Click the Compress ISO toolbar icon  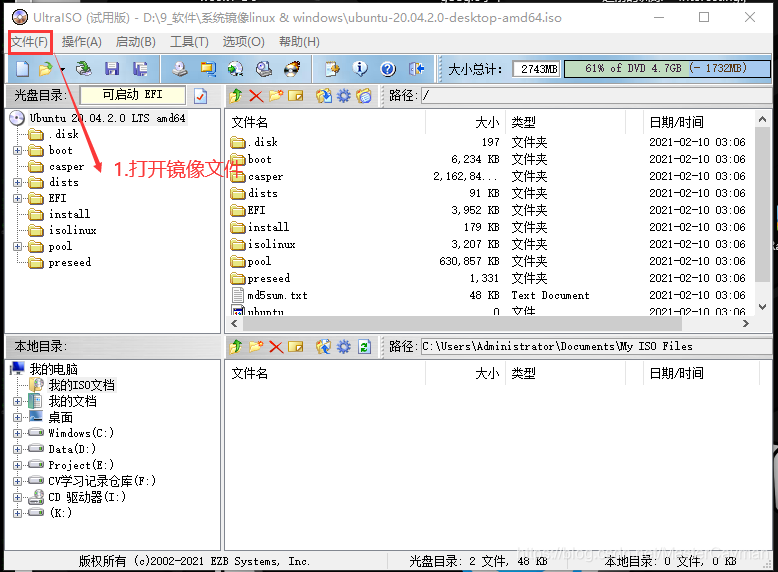pos(236,69)
